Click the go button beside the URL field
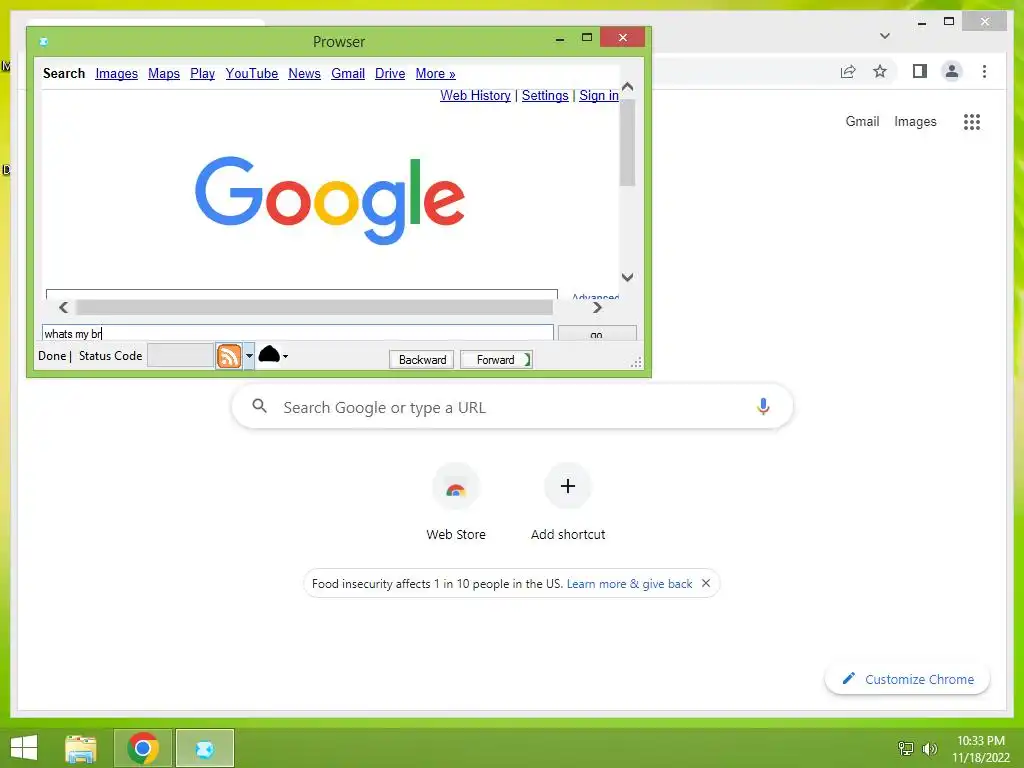1024x768 pixels. (x=597, y=333)
